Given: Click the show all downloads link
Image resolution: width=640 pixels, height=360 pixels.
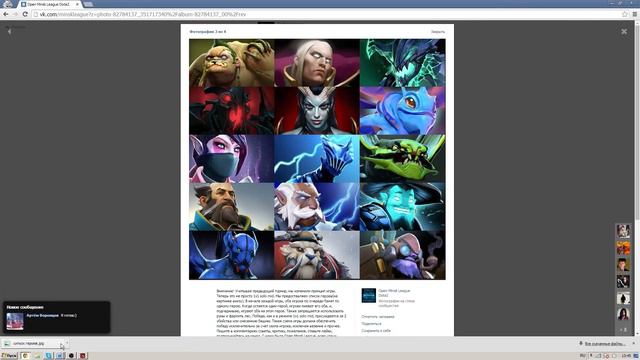Looking at the screenshot, I should [605, 344].
